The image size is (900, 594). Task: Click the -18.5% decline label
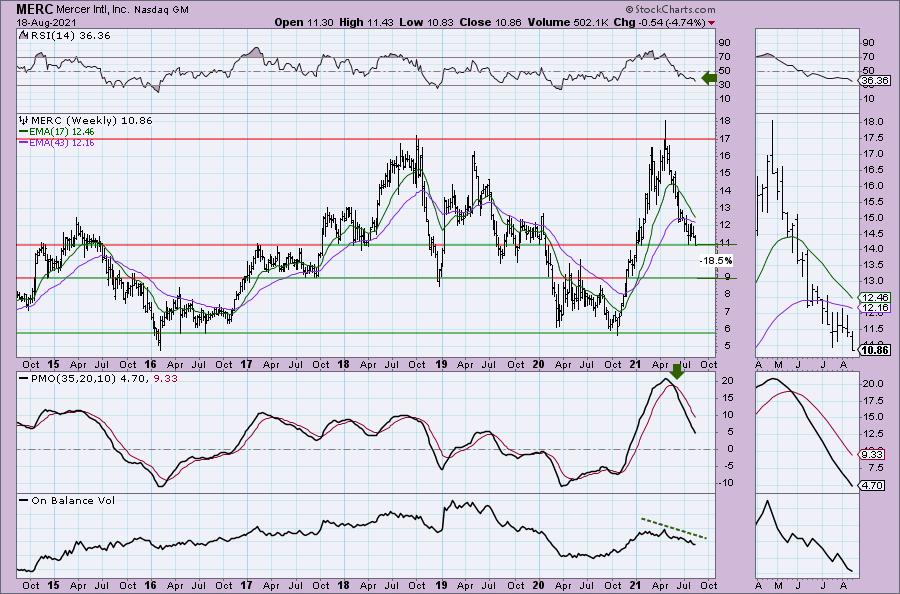click(x=716, y=261)
